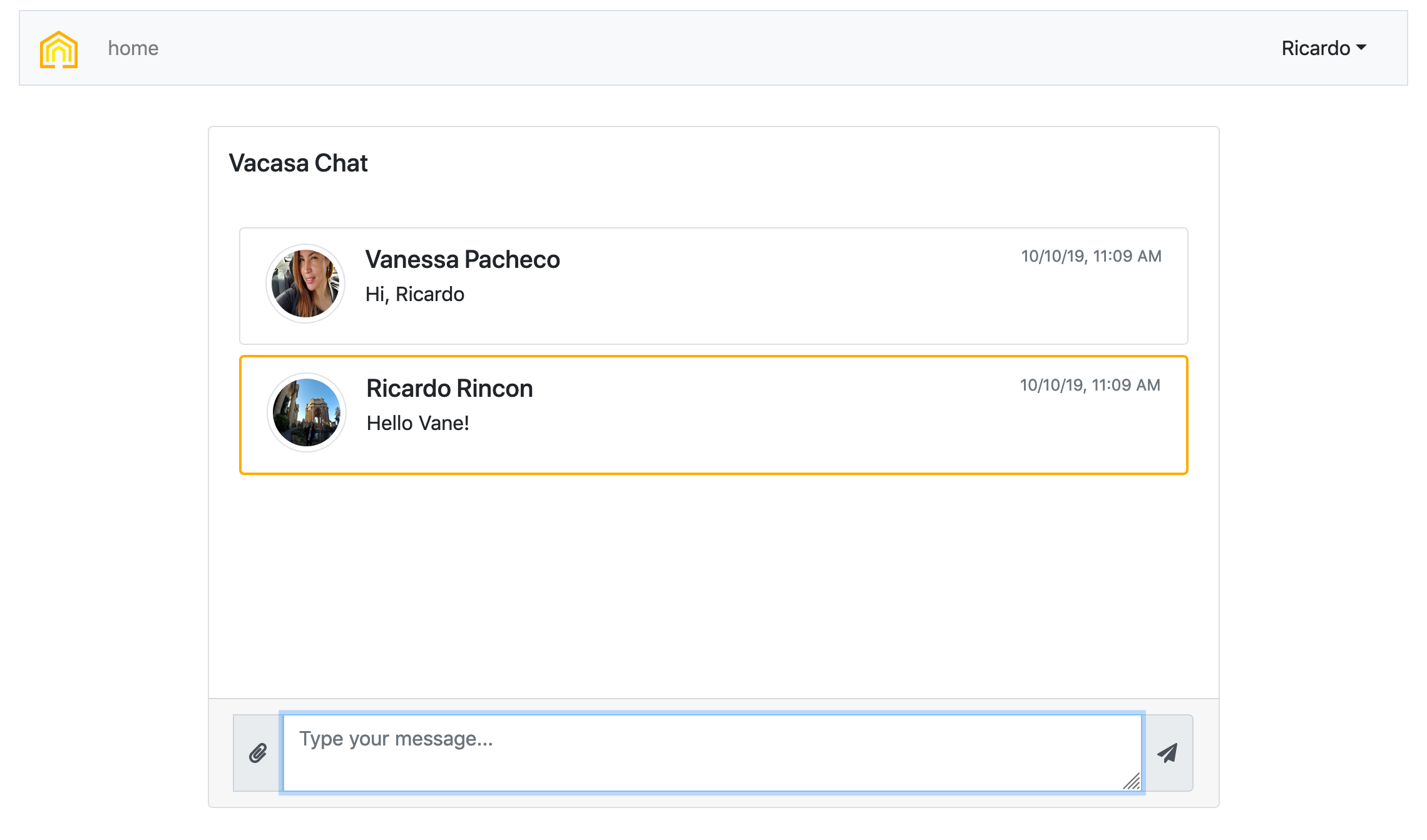This screenshot has height=840, width=1427.
Task: Send message with paper plane icon
Action: (x=1168, y=753)
